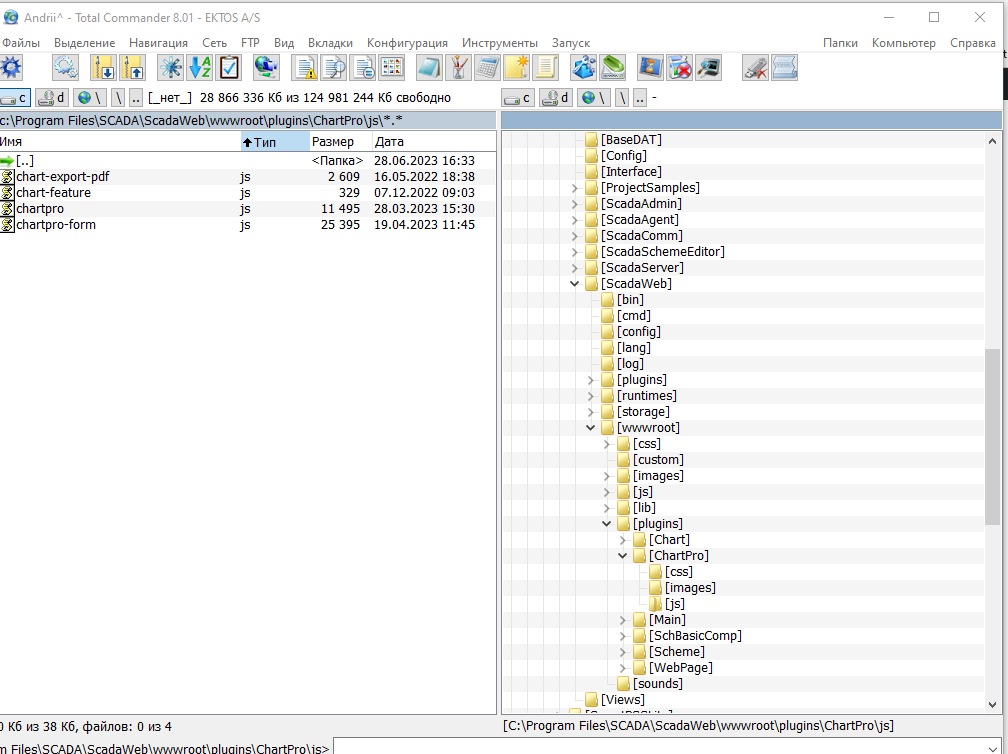Screen dimensions: 1008x754
Task: Open network neighborhood button in right panel
Action: (x=594, y=98)
